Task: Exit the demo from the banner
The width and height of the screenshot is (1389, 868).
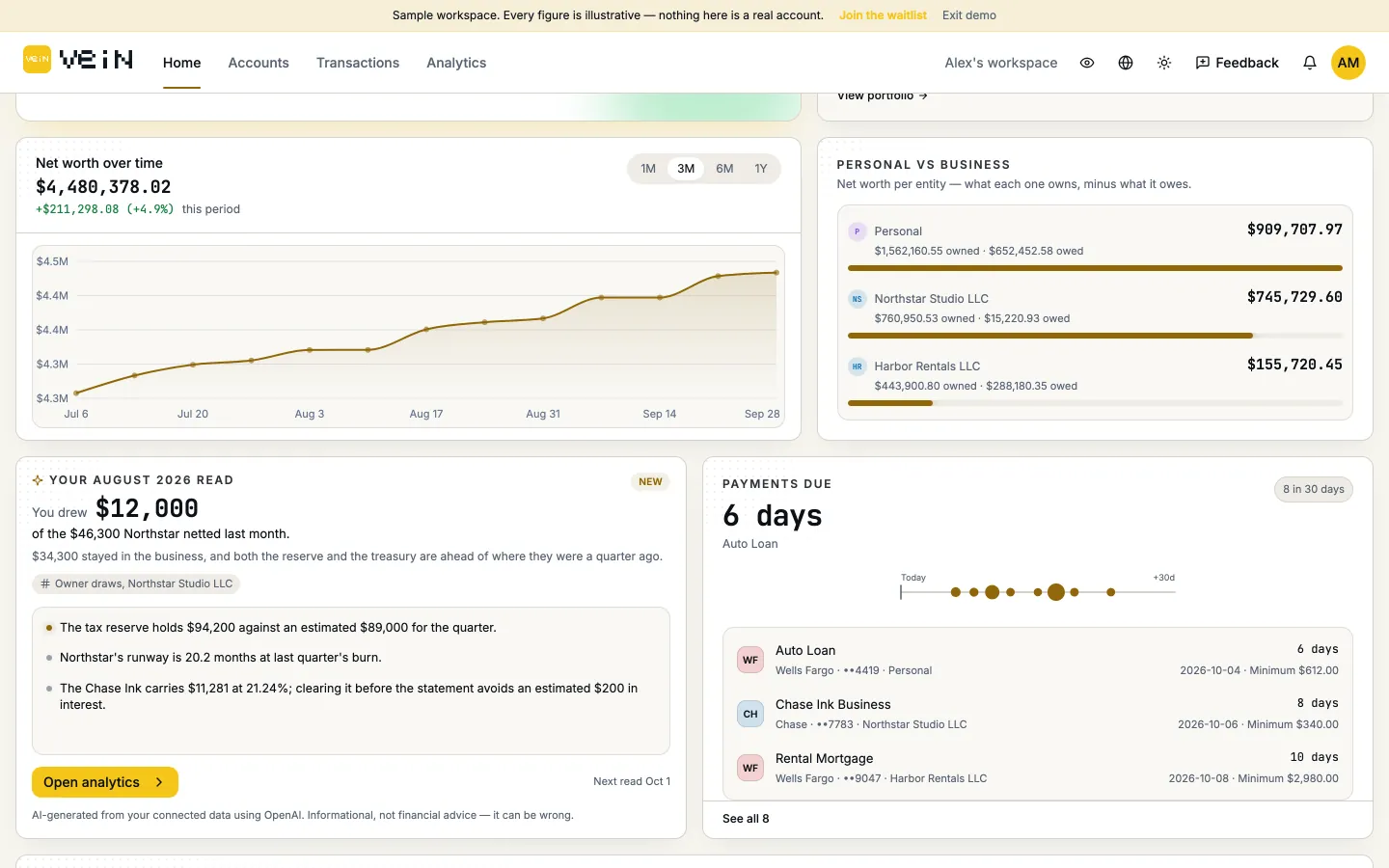Action: tap(969, 15)
